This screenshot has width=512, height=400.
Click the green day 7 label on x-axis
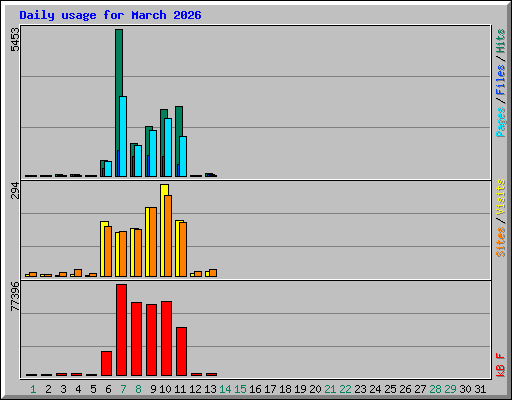[x=123, y=389]
